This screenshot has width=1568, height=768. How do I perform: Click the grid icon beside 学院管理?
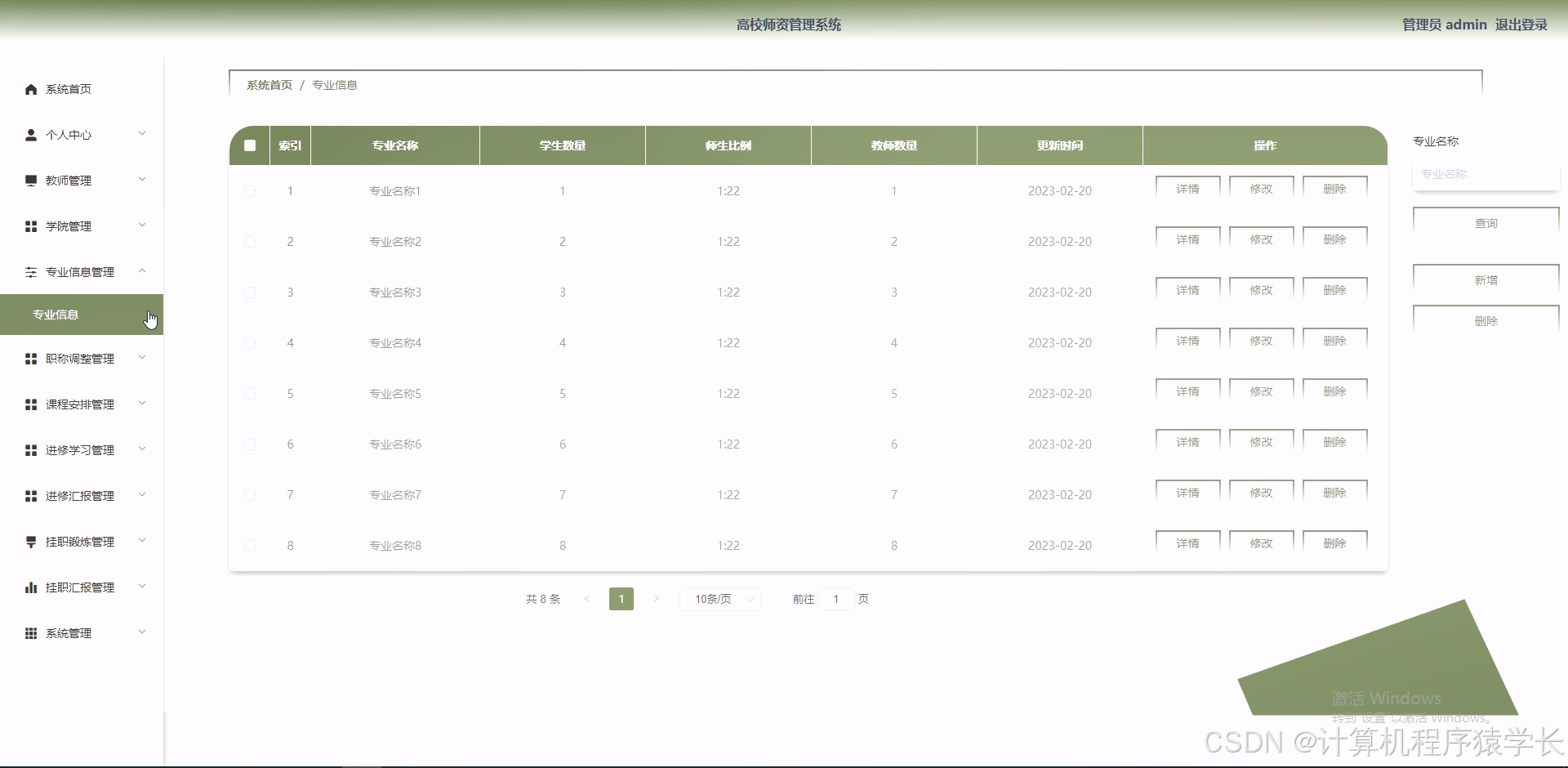31,226
